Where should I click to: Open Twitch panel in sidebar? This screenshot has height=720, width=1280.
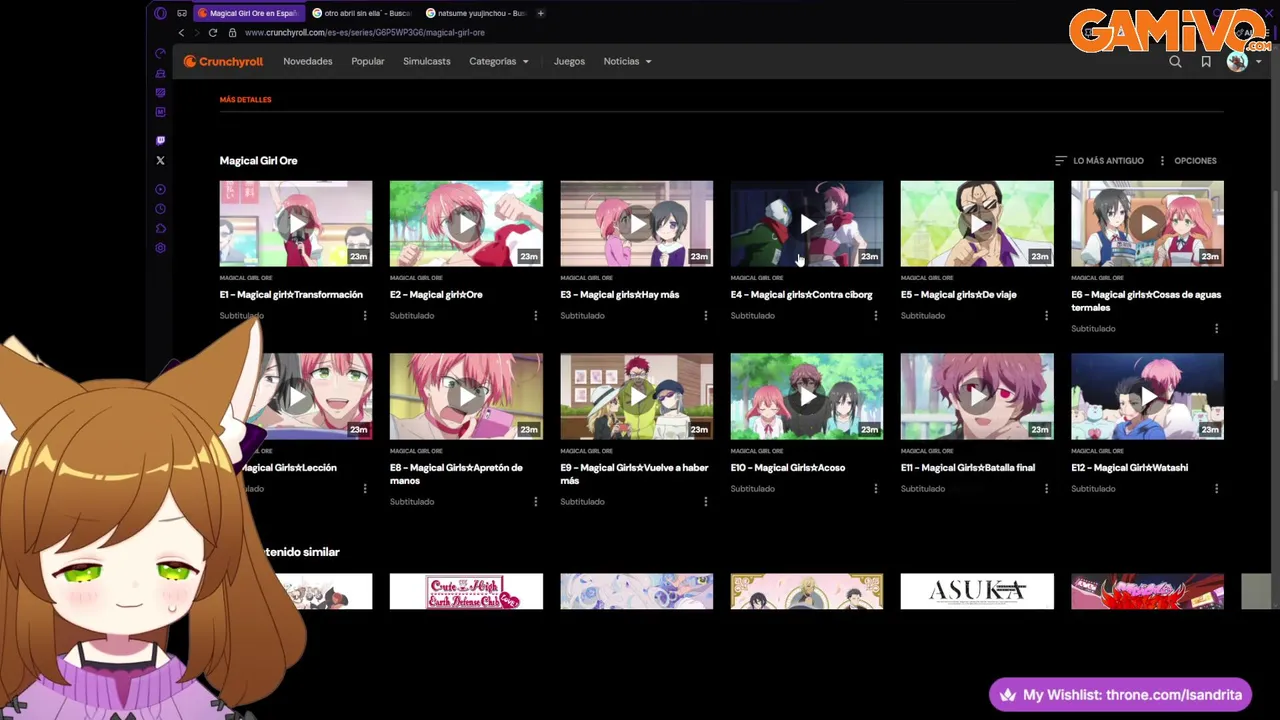tap(160, 141)
